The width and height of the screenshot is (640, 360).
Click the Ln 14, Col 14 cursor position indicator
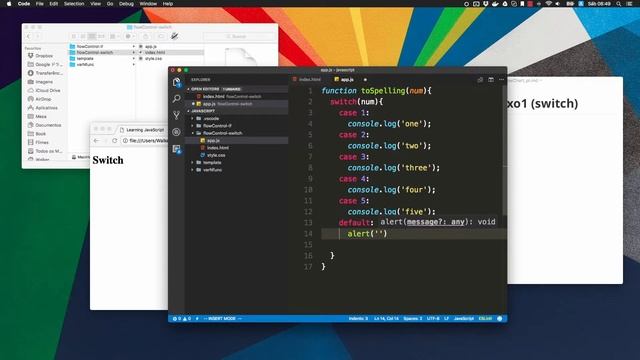[386, 319]
